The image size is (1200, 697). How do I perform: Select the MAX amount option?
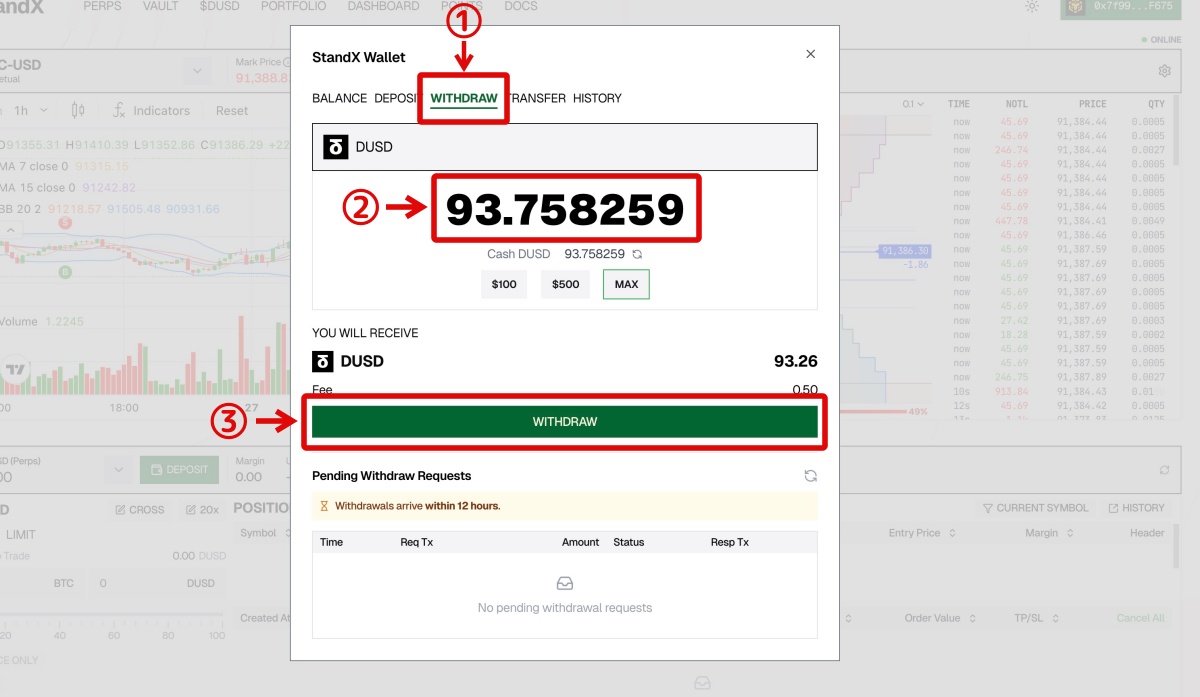point(626,284)
